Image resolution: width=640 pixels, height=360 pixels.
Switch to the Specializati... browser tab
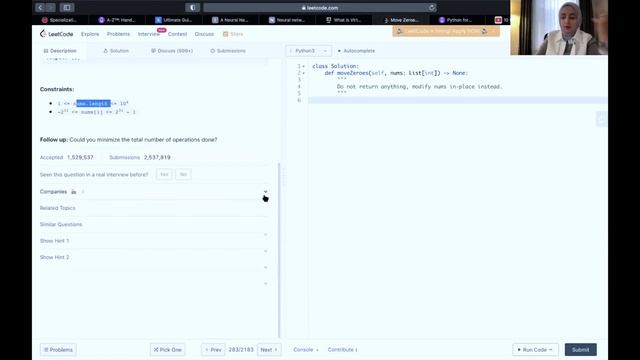pos(60,20)
